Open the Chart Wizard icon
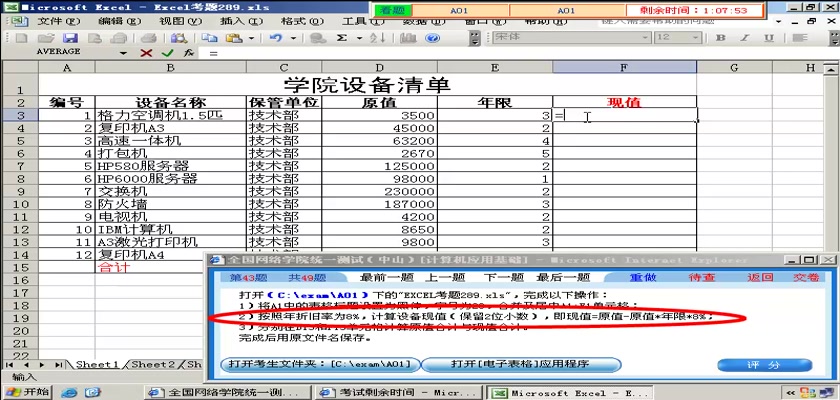 coord(408,38)
